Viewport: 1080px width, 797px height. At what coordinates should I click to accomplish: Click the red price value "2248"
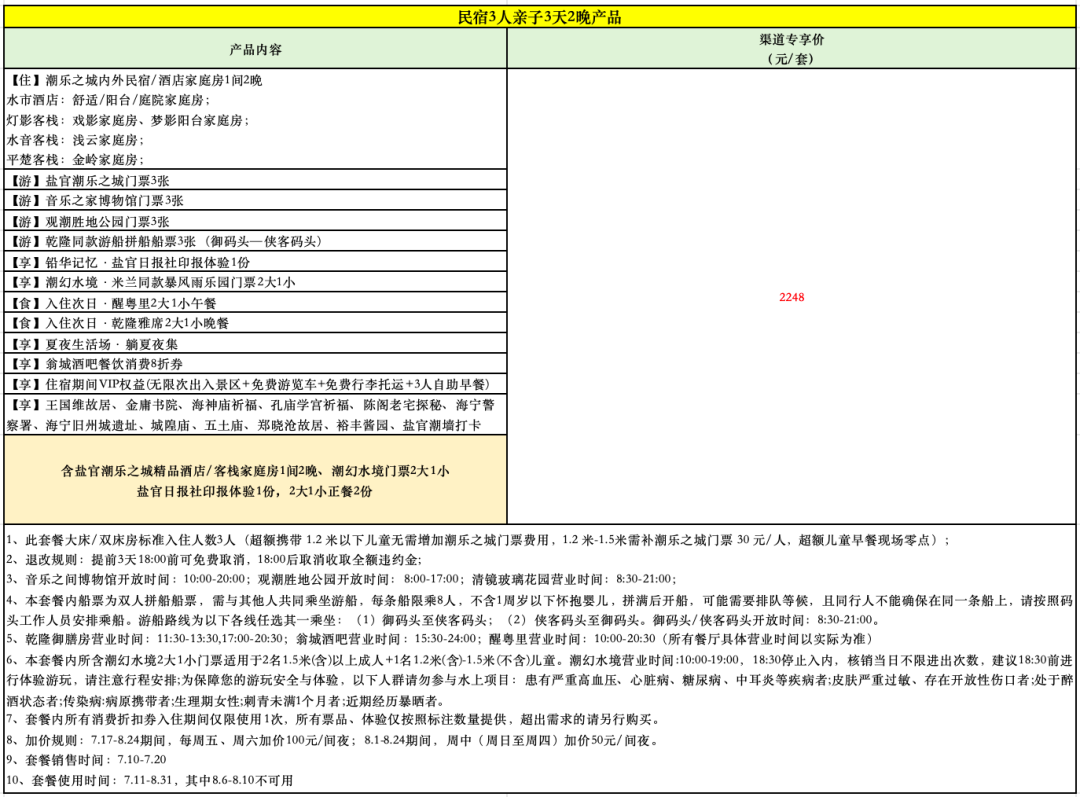[791, 297]
